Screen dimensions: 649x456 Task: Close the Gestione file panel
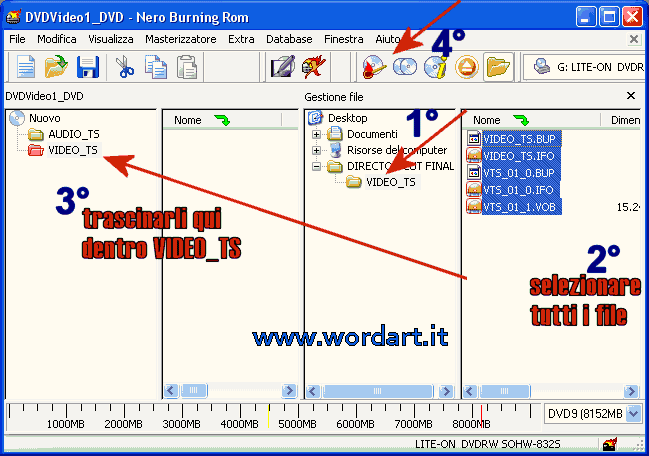pyautogui.click(x=631, y=96)
